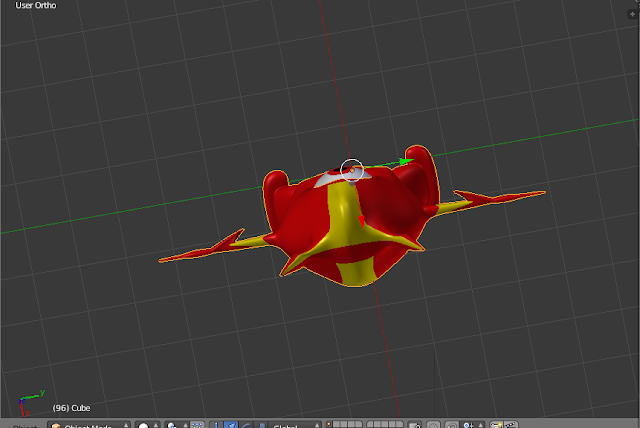
Task: Click the '(96) Cube' object label
Action: tap(71, 408)
